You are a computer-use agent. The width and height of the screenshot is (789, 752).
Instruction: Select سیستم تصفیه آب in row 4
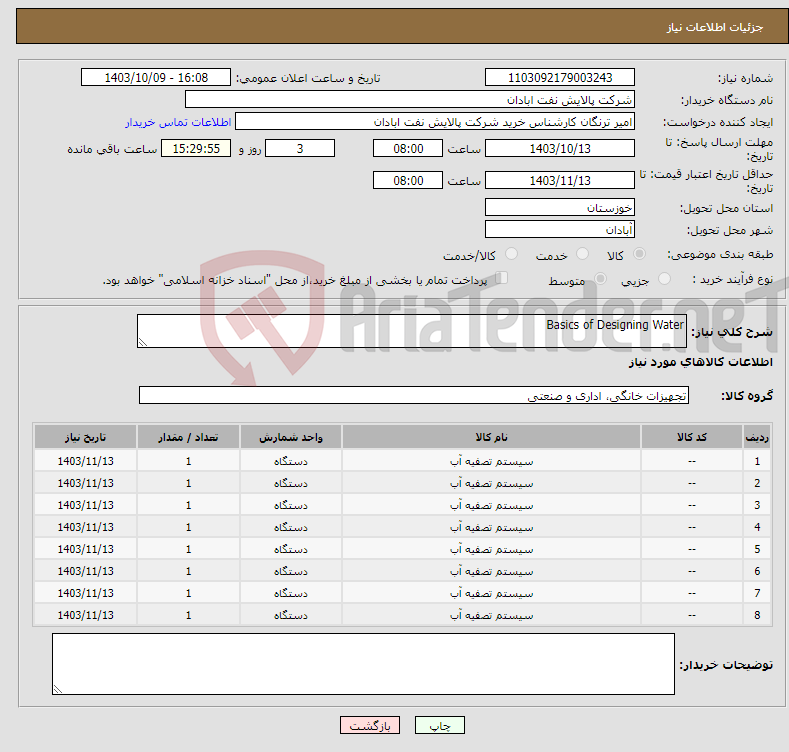(x=491, y=527)
